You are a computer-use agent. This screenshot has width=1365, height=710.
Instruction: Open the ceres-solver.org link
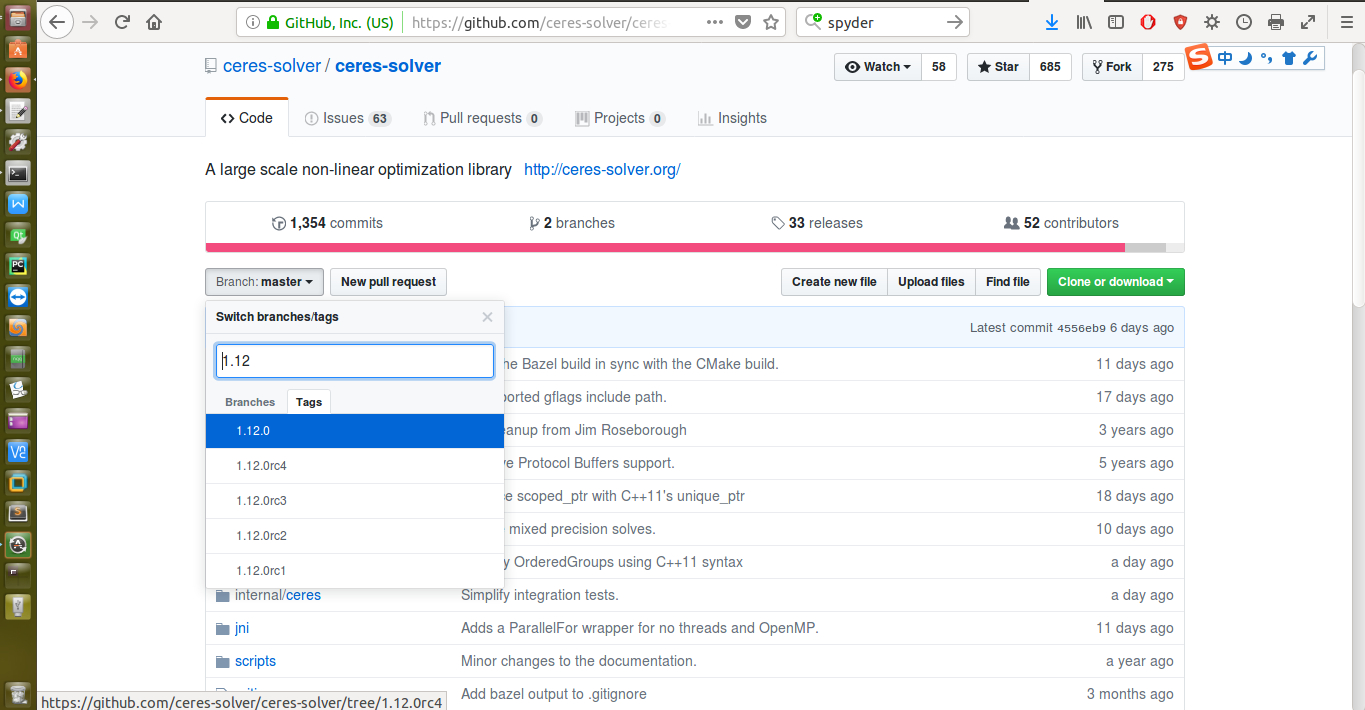click(602, 170)
